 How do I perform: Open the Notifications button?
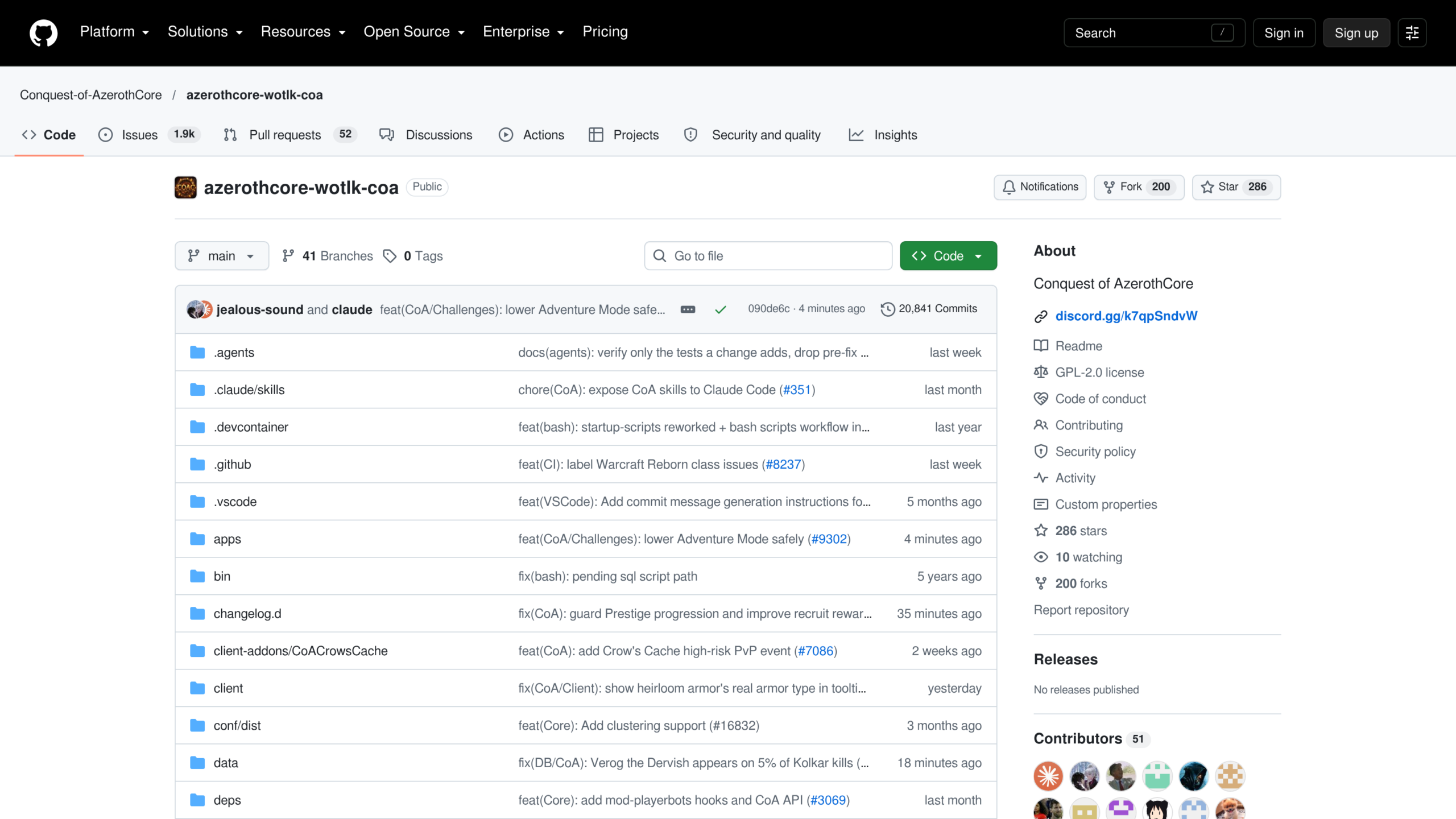click(x=1040, y=187)
